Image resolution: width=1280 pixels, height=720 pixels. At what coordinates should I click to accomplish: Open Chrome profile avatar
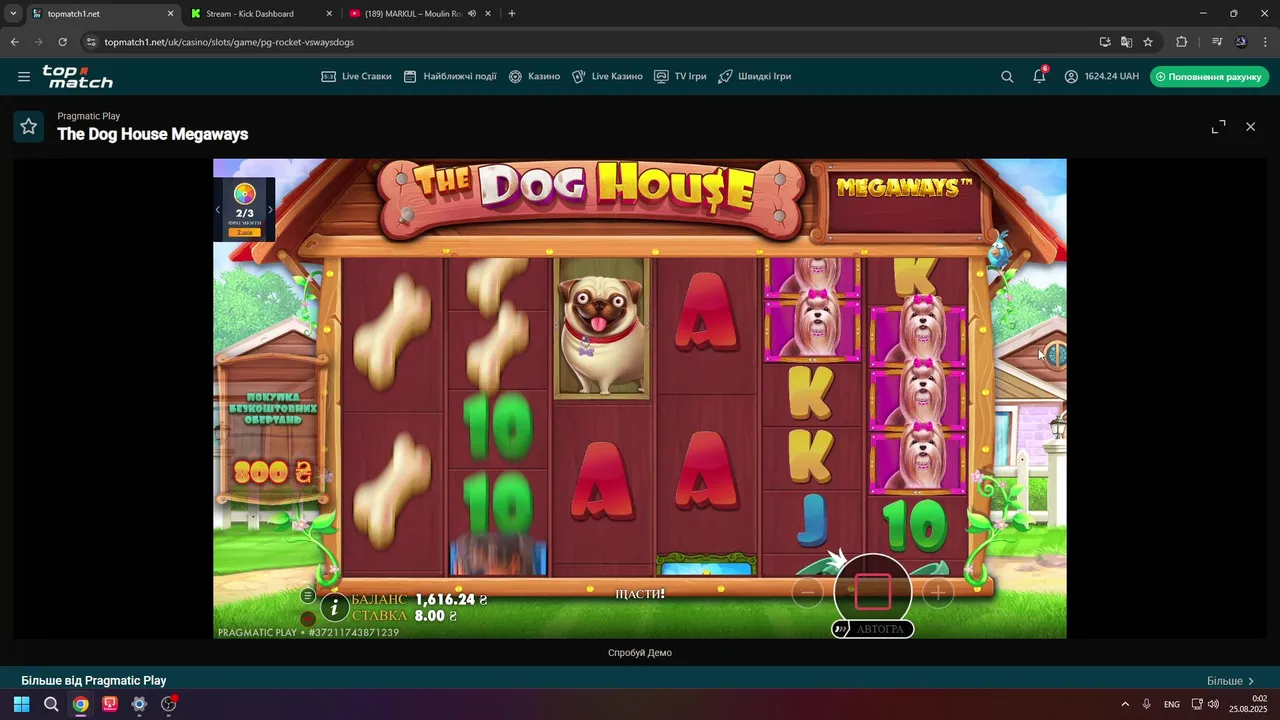click(x=1241, y=42)
